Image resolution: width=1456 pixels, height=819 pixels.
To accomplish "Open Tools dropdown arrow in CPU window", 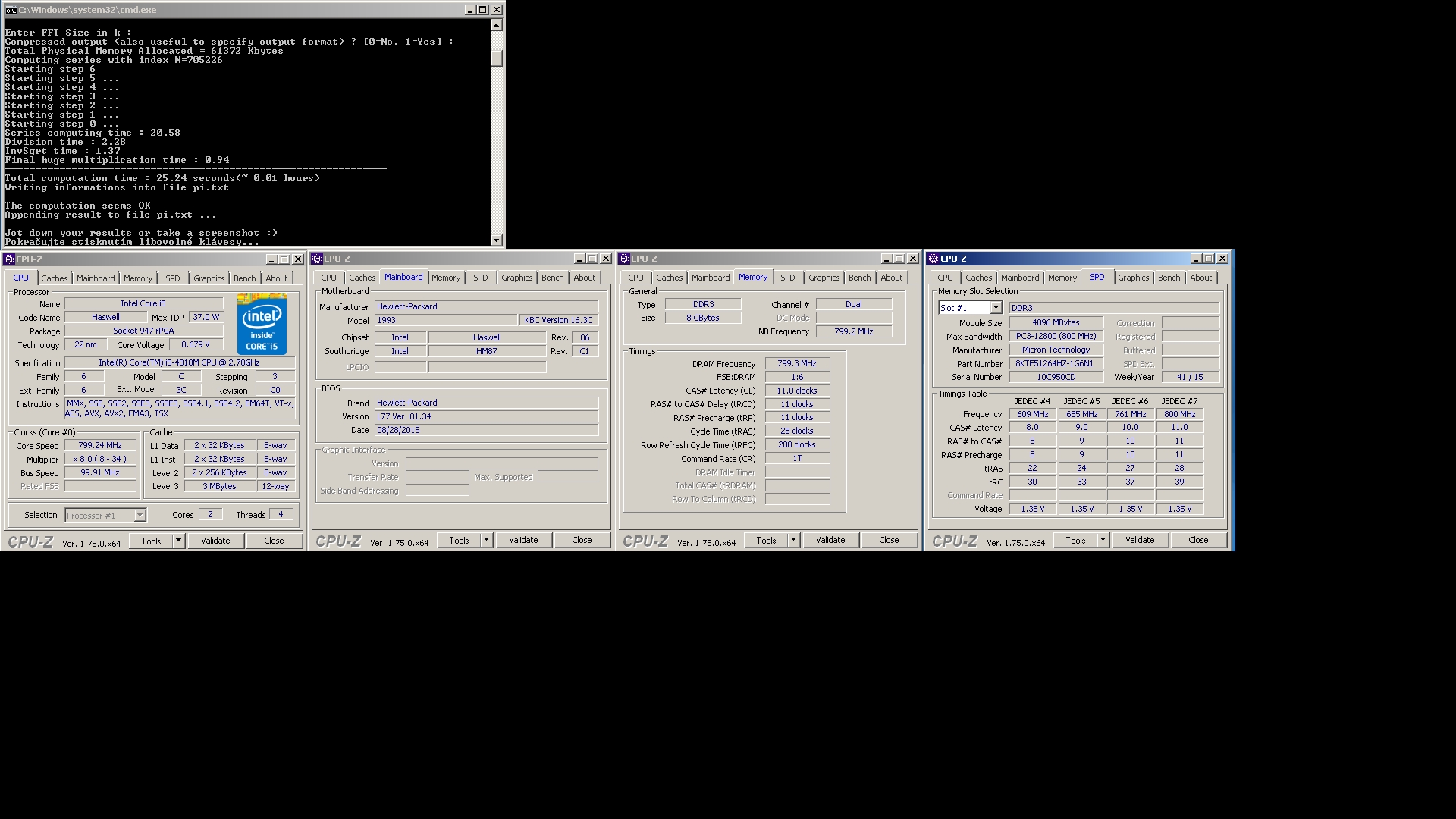I will coord(179,541).
